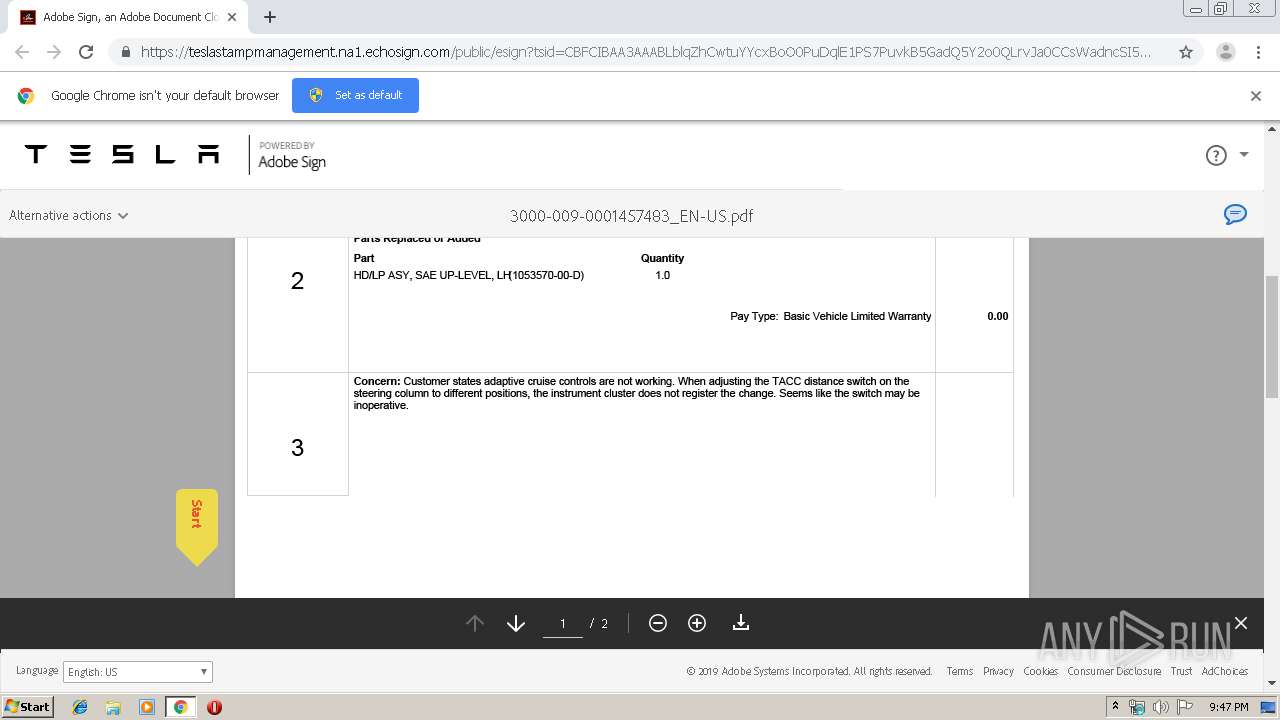Launch Internet Explorer from taskbar

(x=80, y=707)
